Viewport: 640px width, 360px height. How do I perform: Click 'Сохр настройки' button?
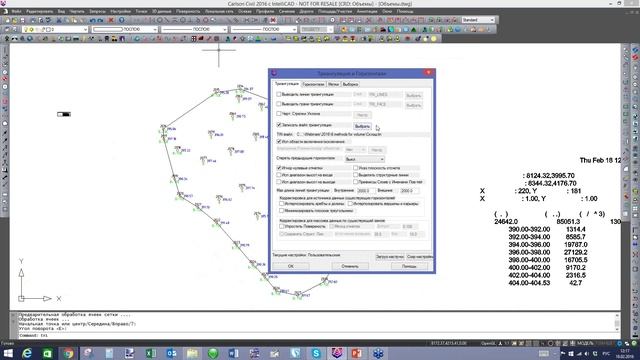click(x=420, y=257)
